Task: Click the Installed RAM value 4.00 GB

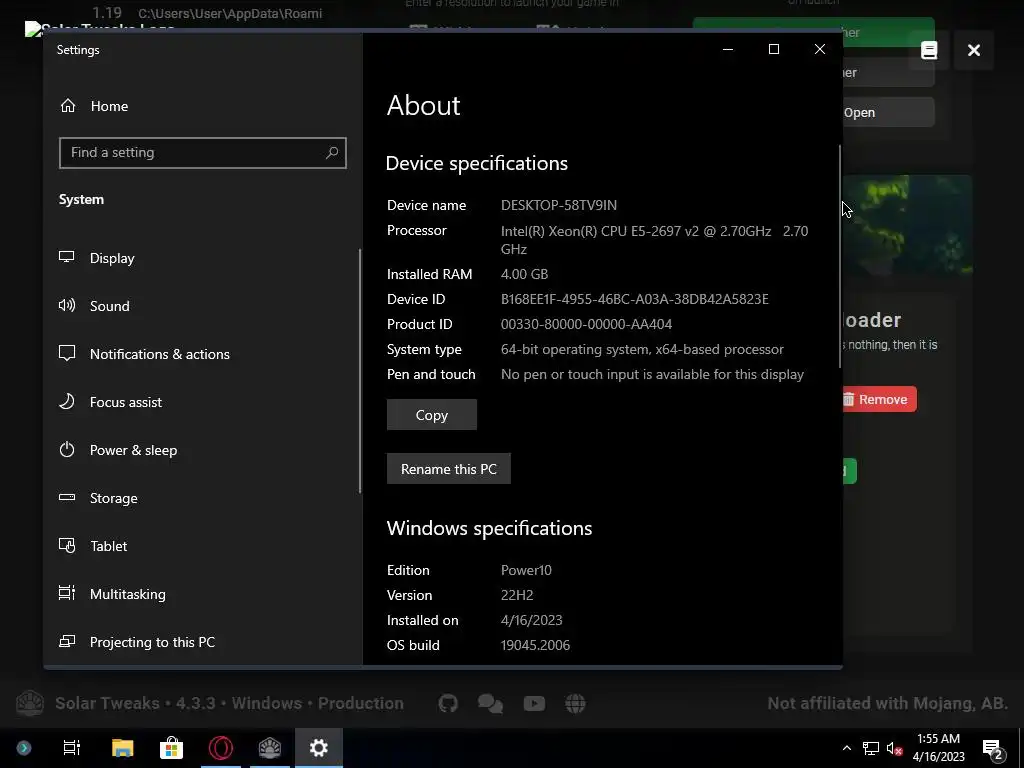Action: pos(524,274)
